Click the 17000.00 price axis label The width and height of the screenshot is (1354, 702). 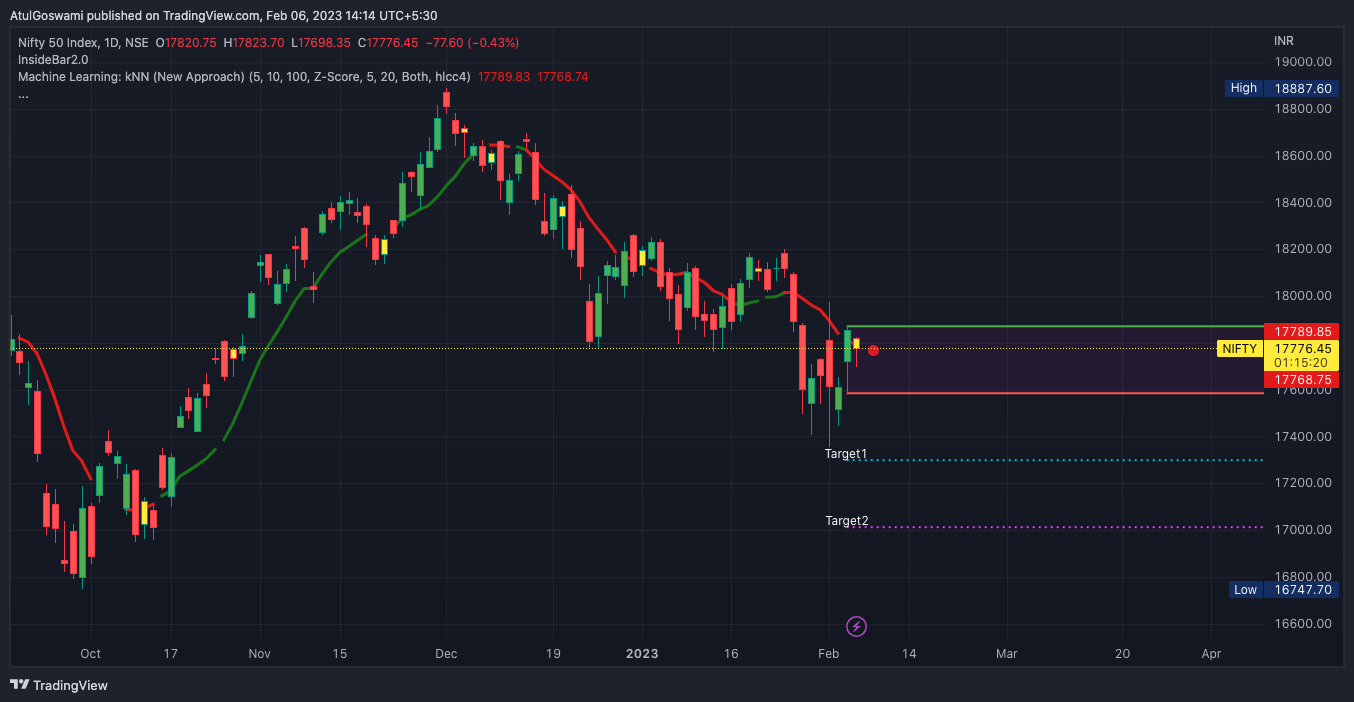pos(1303,530)
